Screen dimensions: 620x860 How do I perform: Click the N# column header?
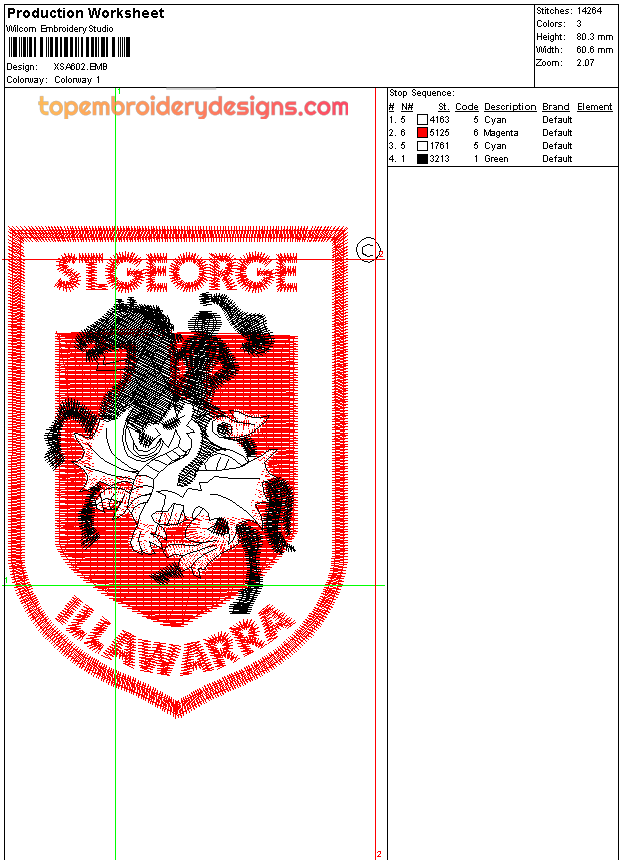tap(407, 107)
